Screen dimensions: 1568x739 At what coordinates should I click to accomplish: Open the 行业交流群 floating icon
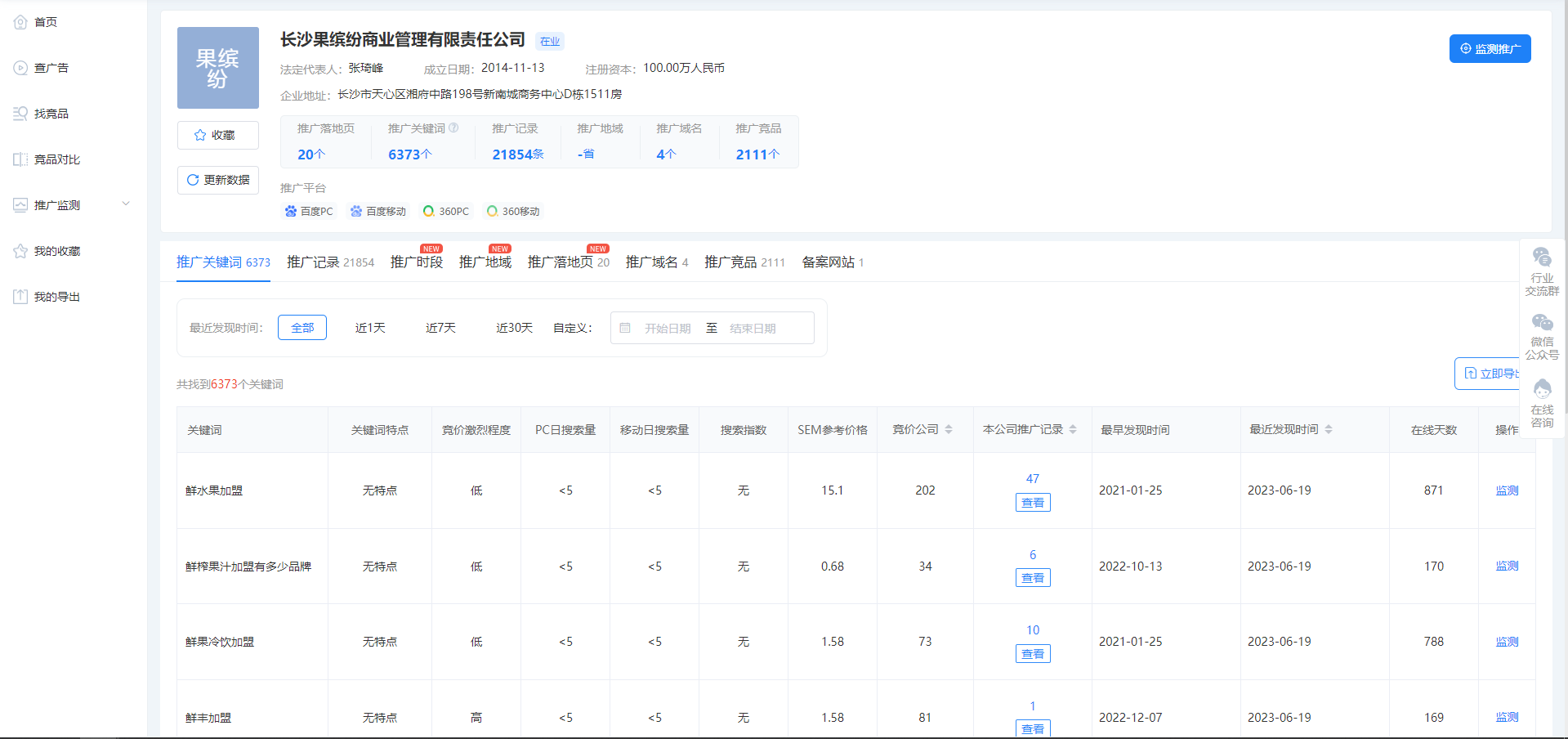coord(1542,271)
